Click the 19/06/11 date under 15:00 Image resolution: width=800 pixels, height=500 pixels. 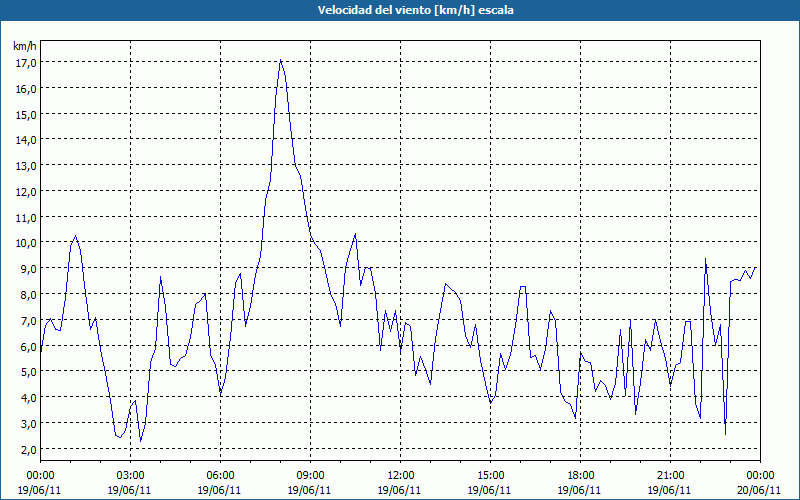(490, 490)
